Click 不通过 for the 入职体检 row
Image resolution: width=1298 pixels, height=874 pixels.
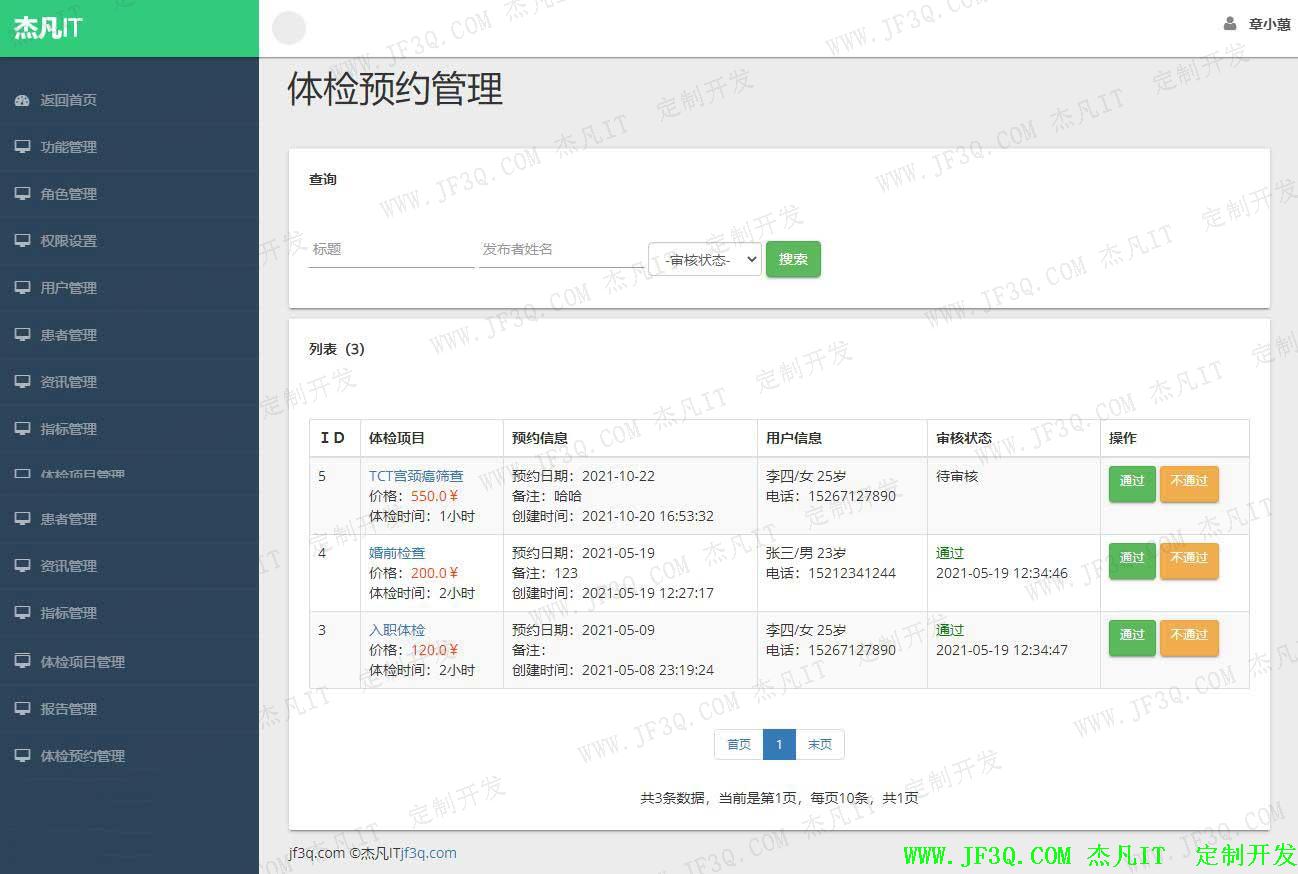1189,636
